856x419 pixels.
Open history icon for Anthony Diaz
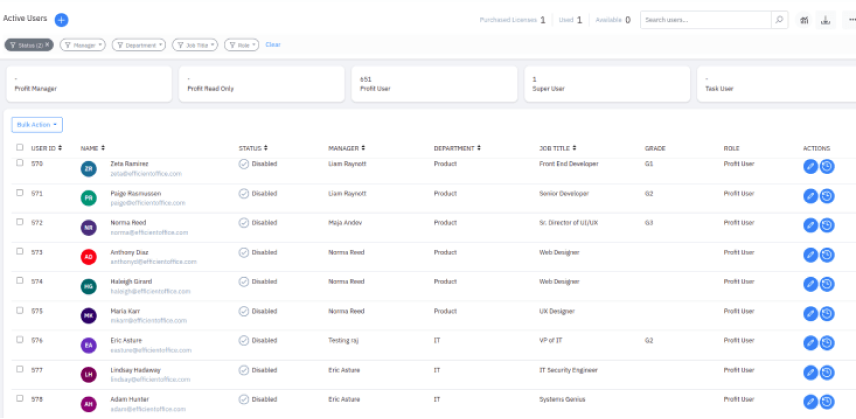point(827,255)
